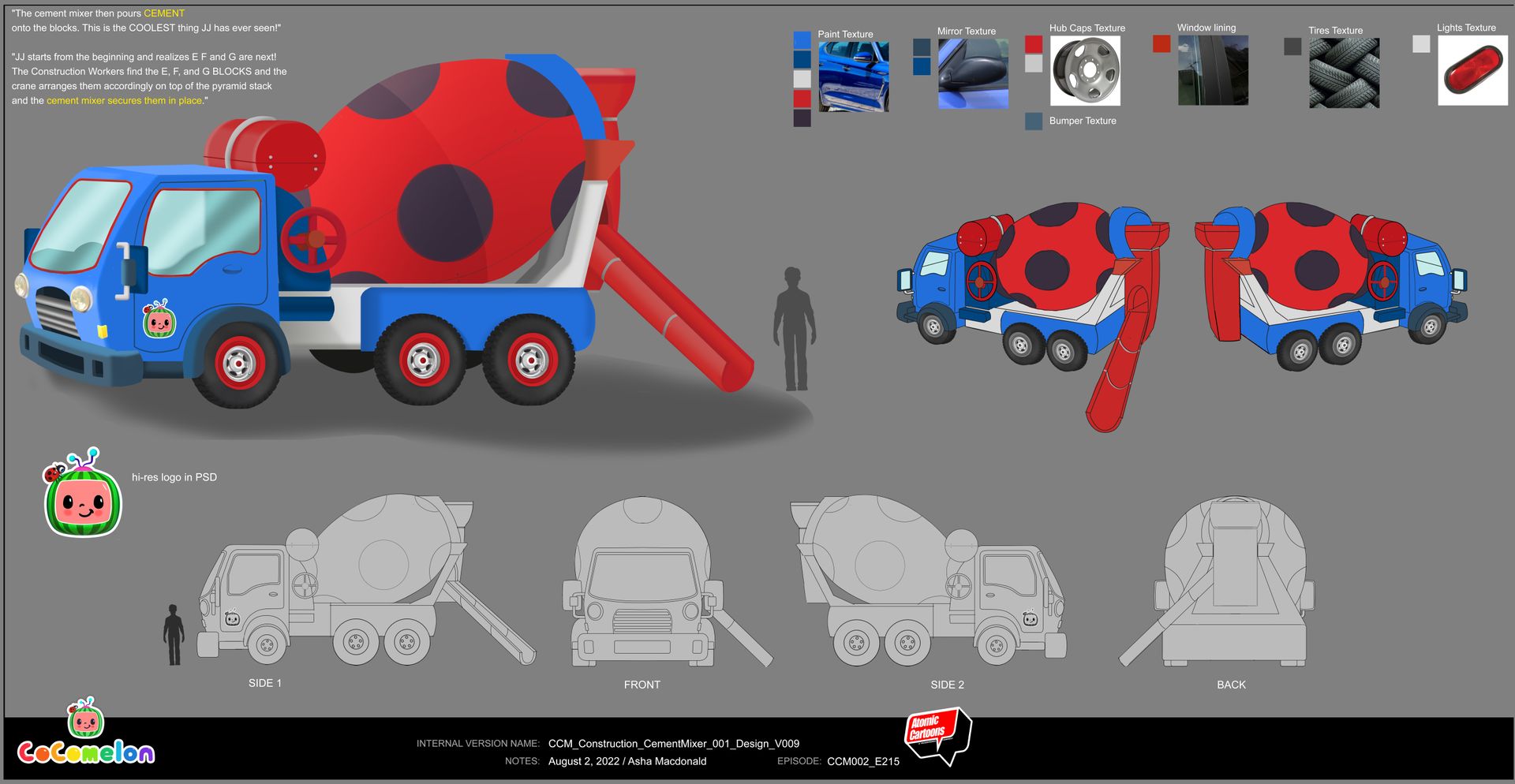This screenshot has height=784, width=1515.
Task: Pick the dark gray Tires color swatch
Action: [x=1292, y=47]
